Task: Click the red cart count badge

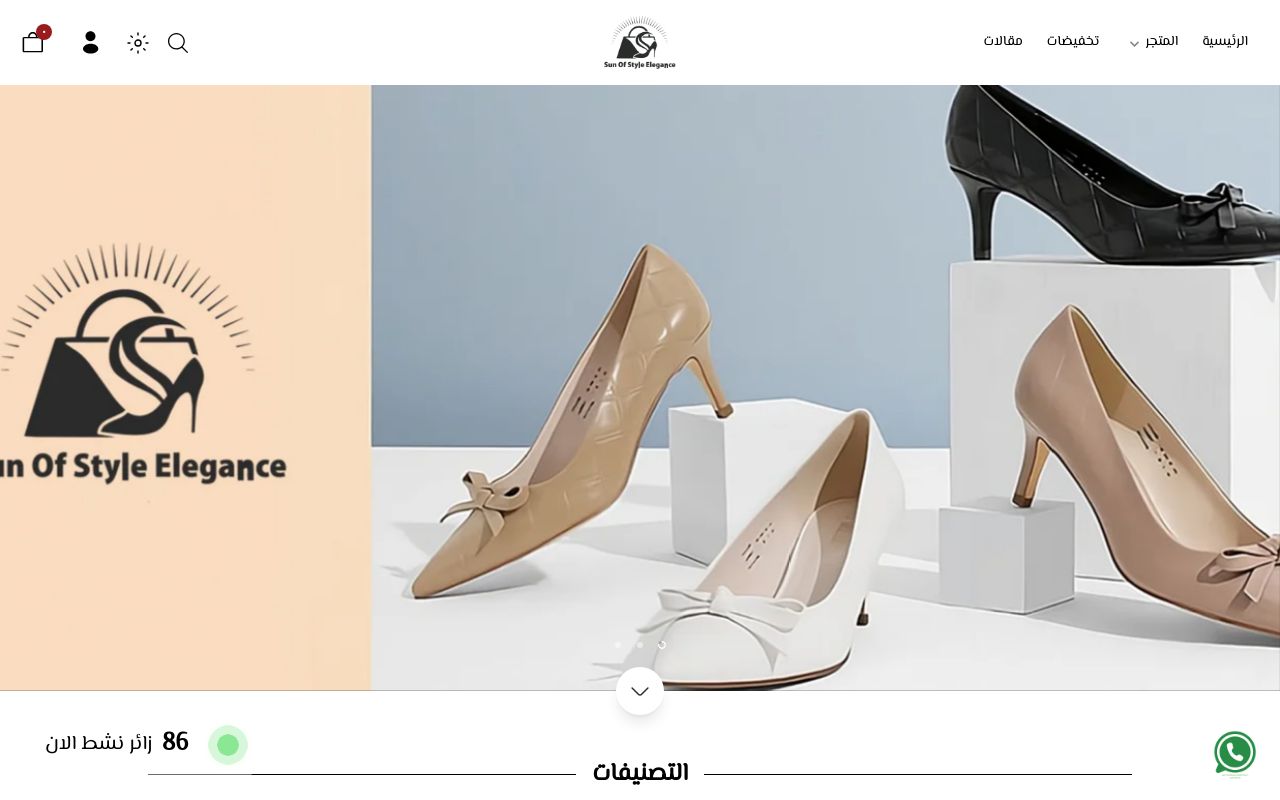Action: tap(44, 32)
